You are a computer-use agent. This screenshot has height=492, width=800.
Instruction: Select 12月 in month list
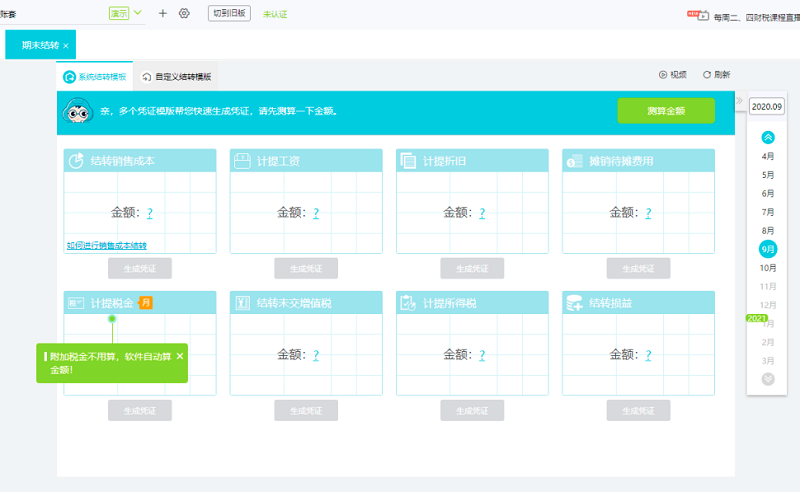768,305
